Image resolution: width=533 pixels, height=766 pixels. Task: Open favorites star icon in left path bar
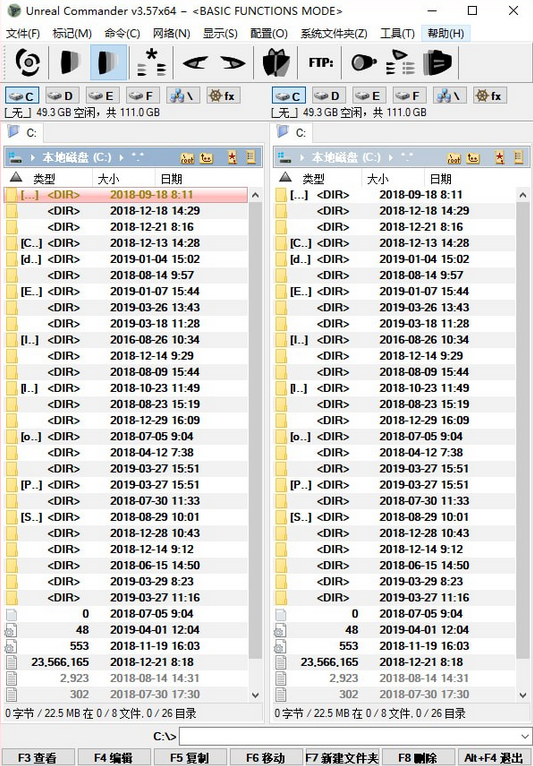pos(233,157)
